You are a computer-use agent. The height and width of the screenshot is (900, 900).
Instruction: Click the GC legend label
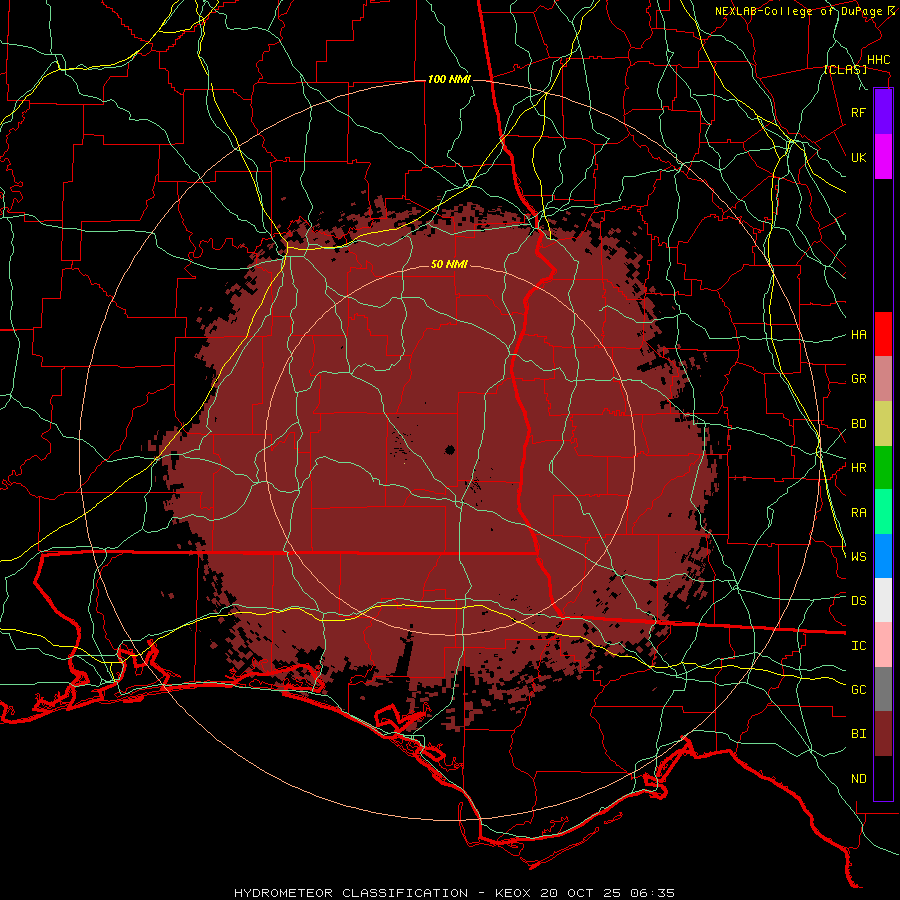[858, 690]
